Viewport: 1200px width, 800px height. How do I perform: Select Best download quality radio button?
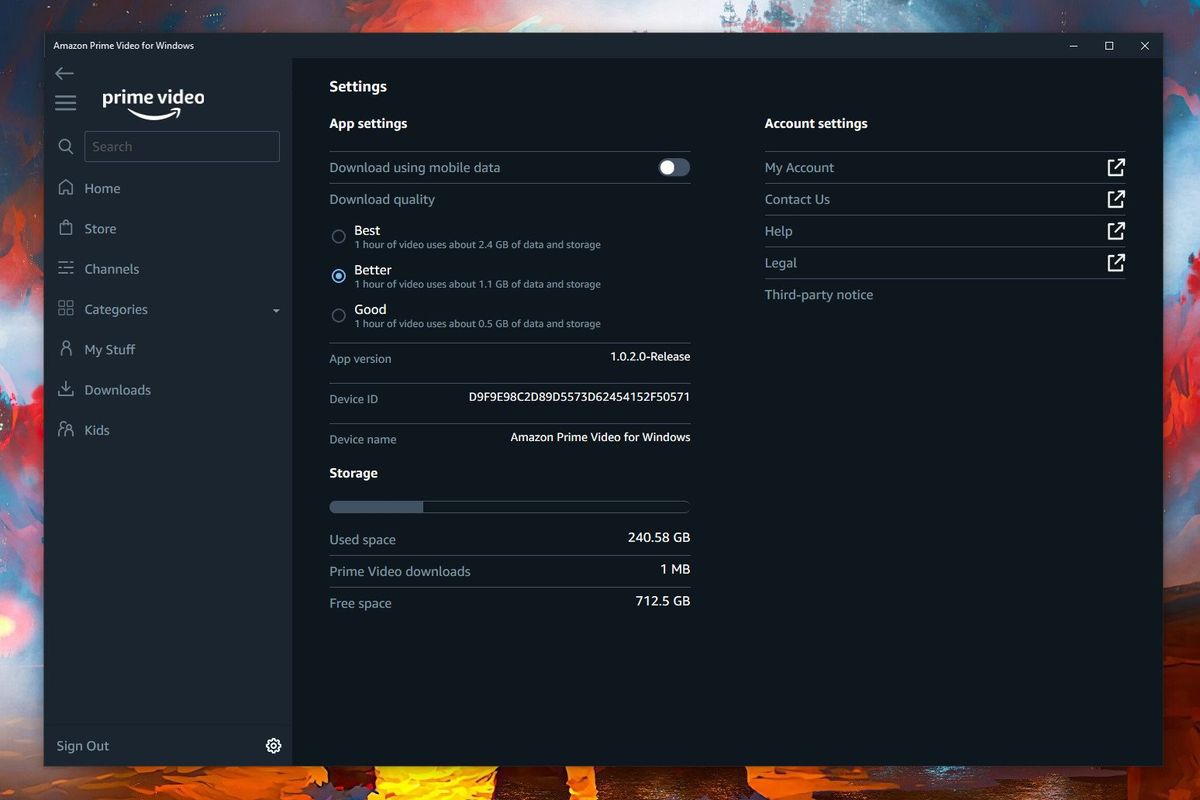[x=339, y=237]
